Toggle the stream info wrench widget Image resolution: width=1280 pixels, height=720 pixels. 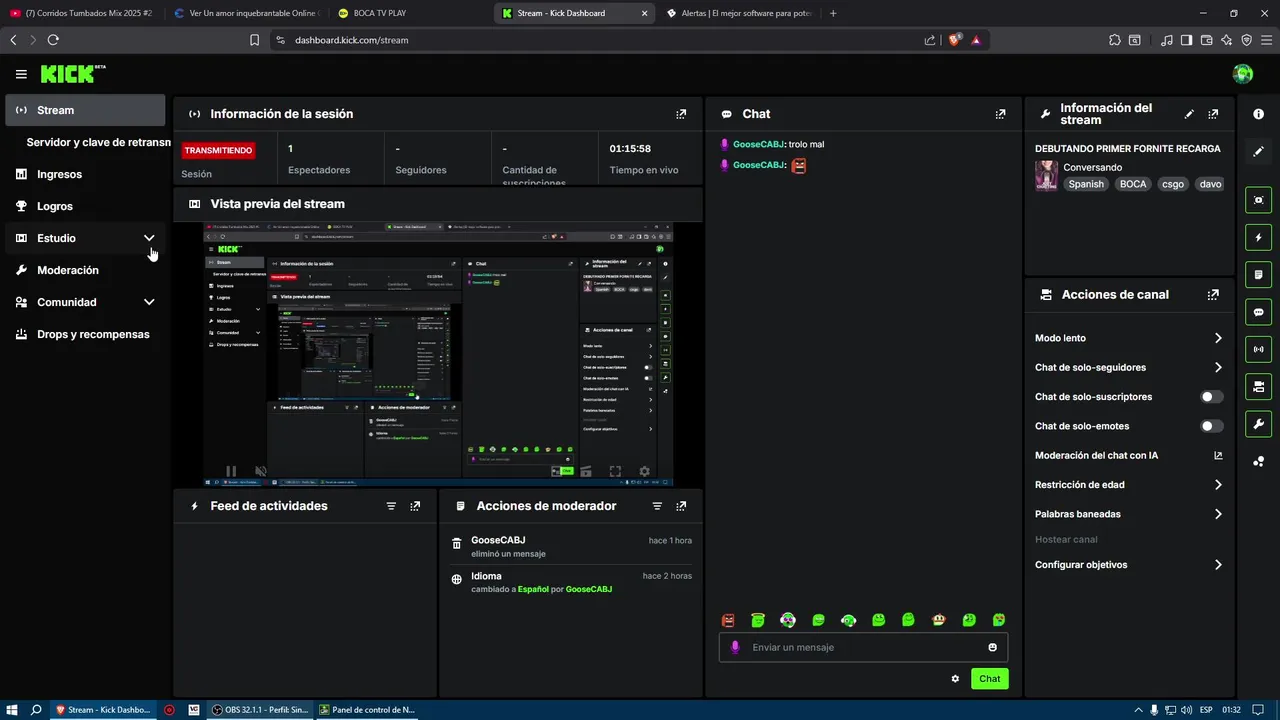[1258, 423]
